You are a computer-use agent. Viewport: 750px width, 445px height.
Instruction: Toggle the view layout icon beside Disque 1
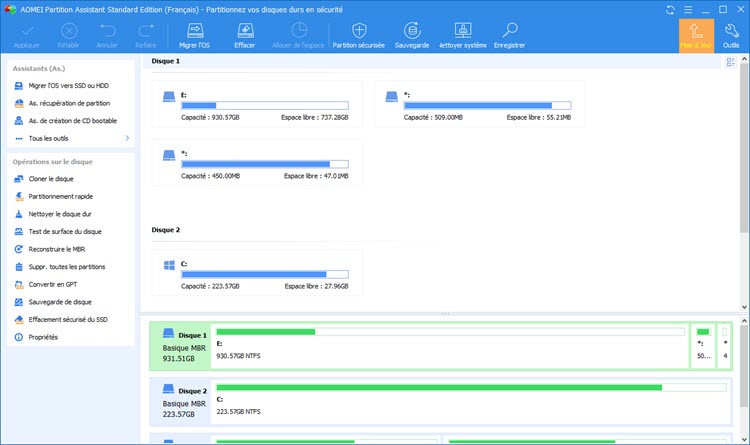click(730, 62)
